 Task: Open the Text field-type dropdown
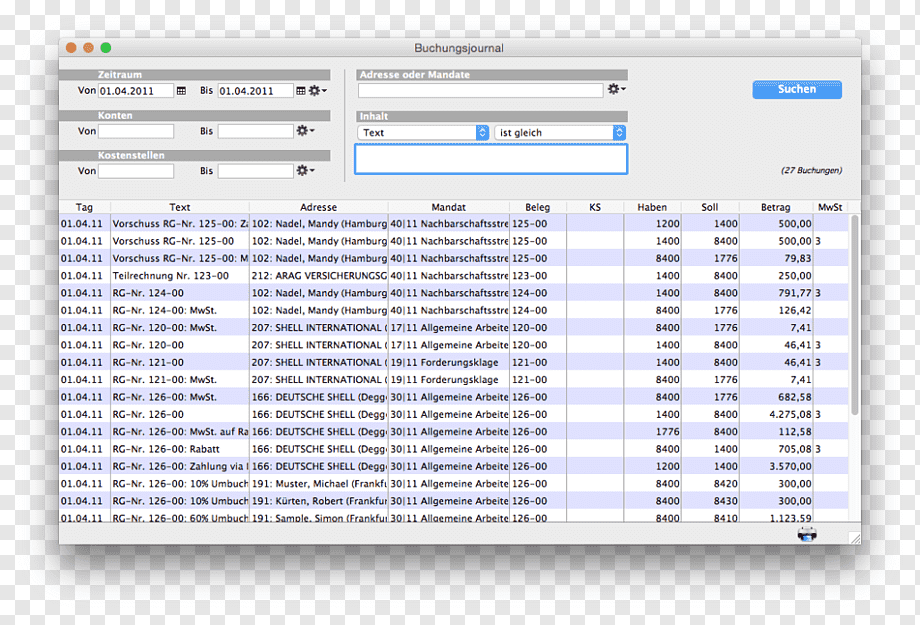pyautogui.click(x=422, y=133)
